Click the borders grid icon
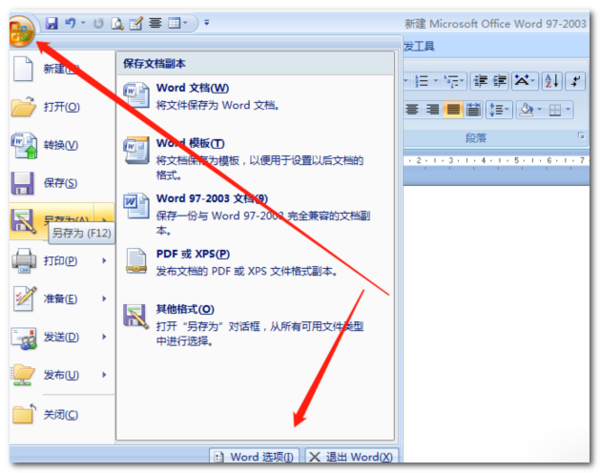The height and width of the screenshot is (473, 600). [554, 110]
